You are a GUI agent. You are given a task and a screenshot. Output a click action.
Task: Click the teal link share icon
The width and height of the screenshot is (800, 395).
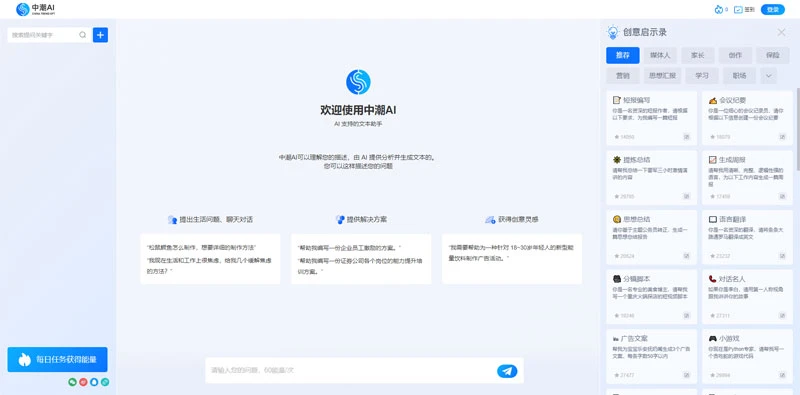point(105,382)
